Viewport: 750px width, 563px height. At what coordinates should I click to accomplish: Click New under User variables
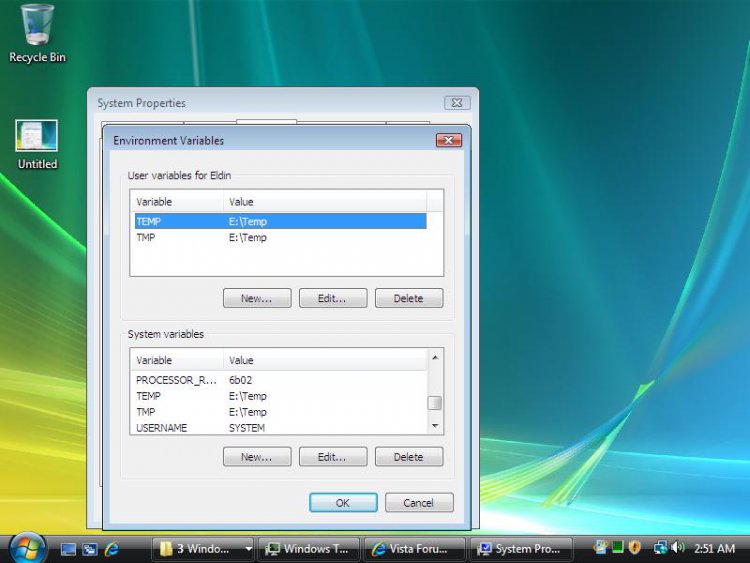256,298
